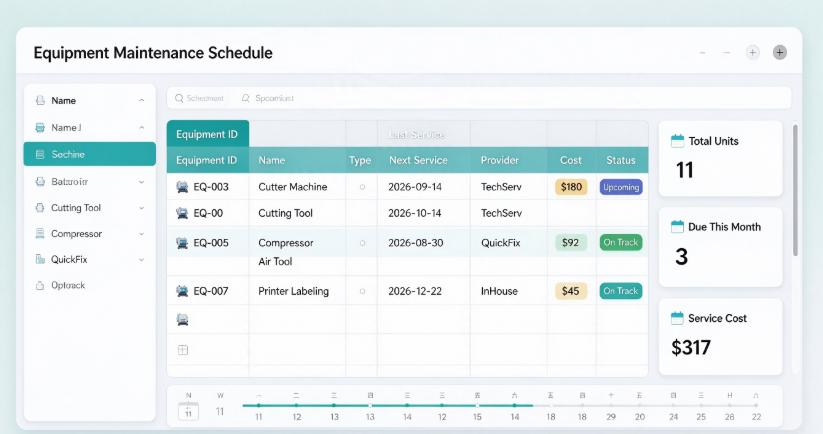Expand the Compressor sidebar chevron
Screen dimensions: 823x434
click(142, 234)
